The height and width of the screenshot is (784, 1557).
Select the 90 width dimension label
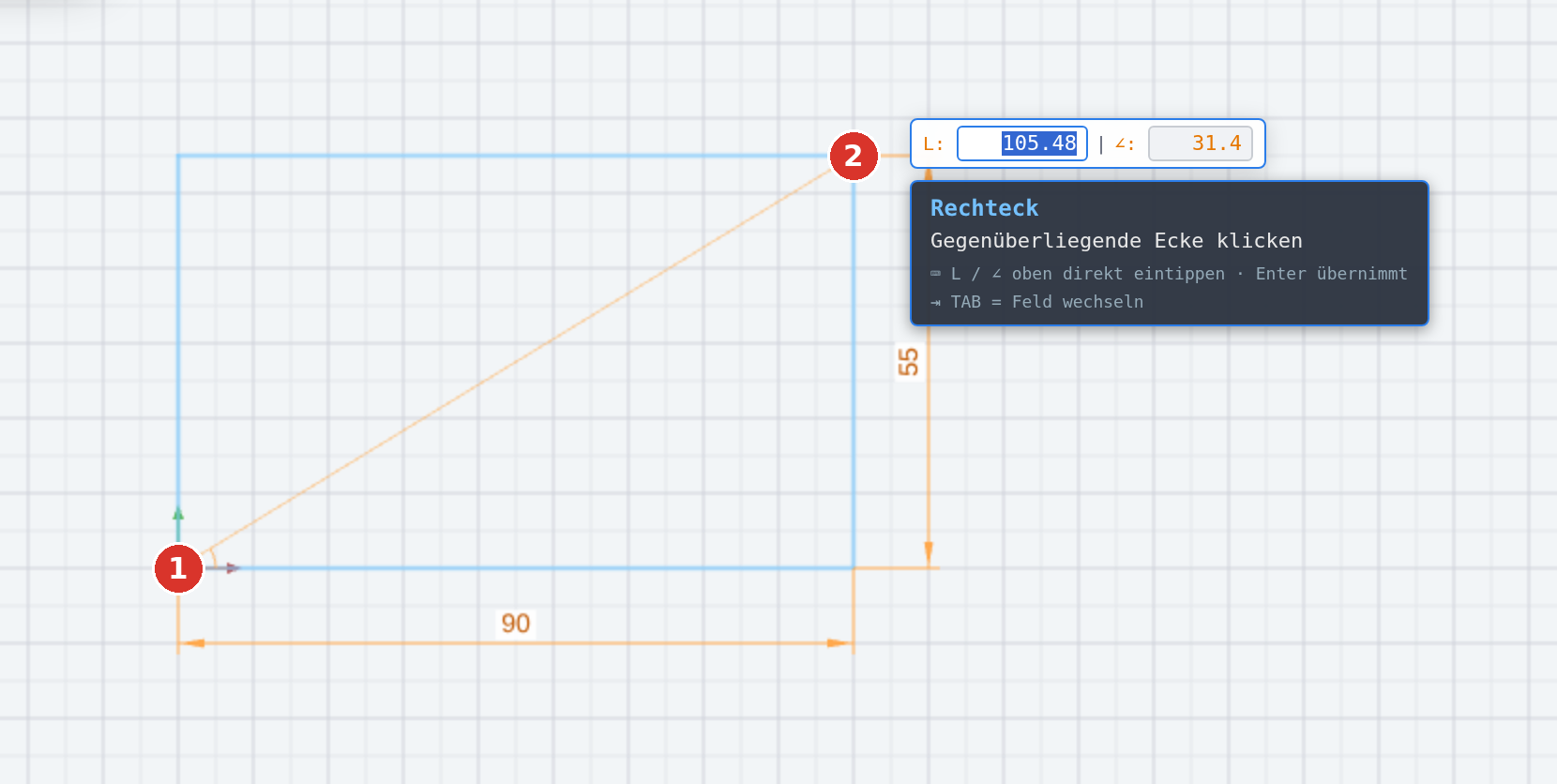coord(516,624)
